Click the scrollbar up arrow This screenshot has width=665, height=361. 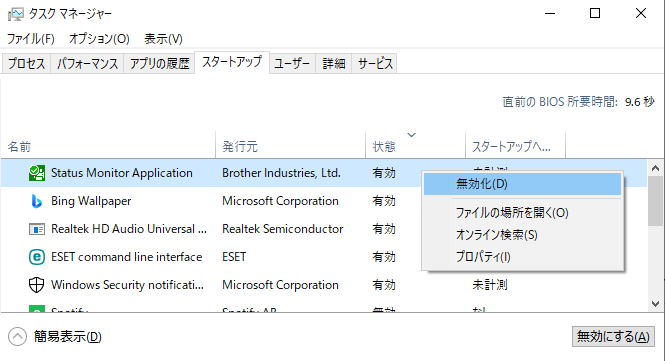pyautogui.click(x=656, y=168)
